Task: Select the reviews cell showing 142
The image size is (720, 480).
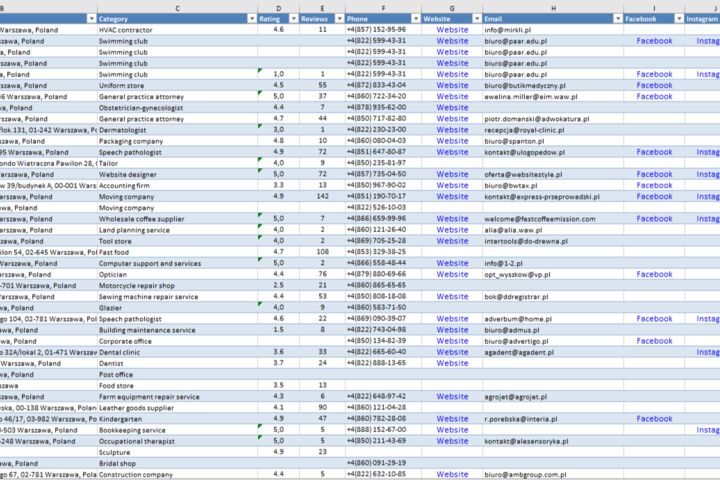Action: click(322, 197)
